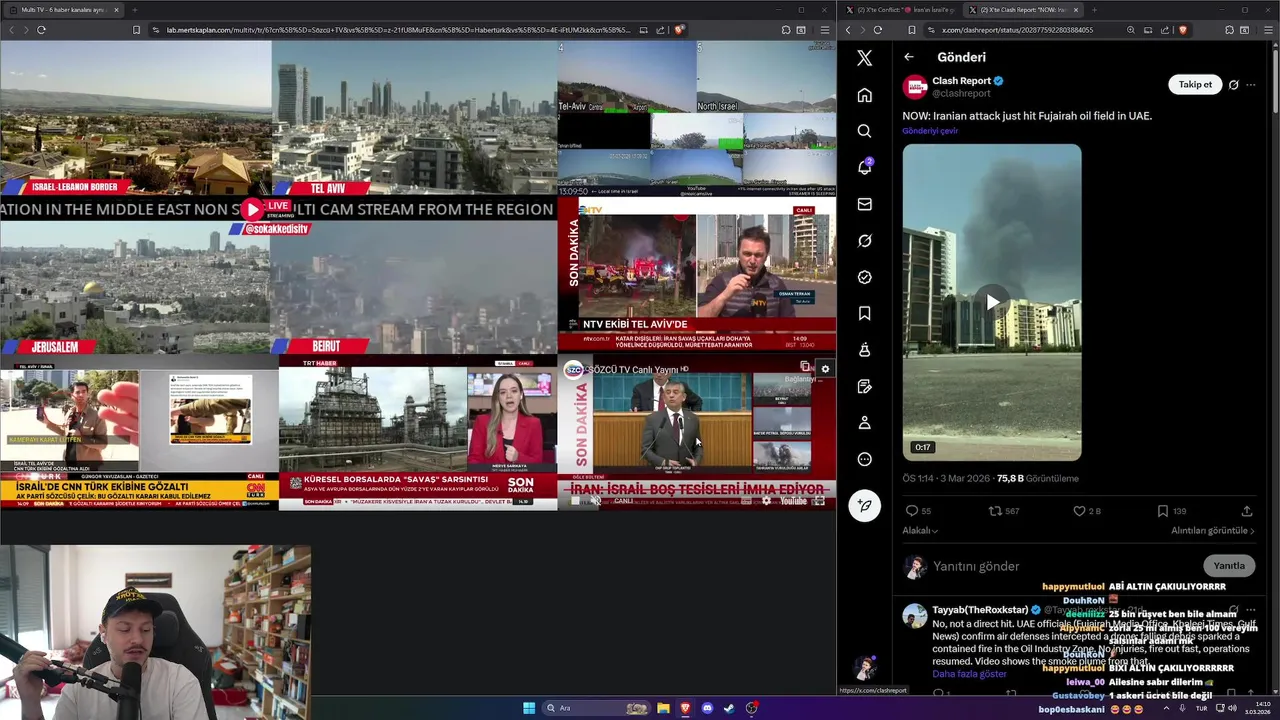Open verified badge icon in X sidebar
Screen dimensions: 1280x720
point(864,277)
